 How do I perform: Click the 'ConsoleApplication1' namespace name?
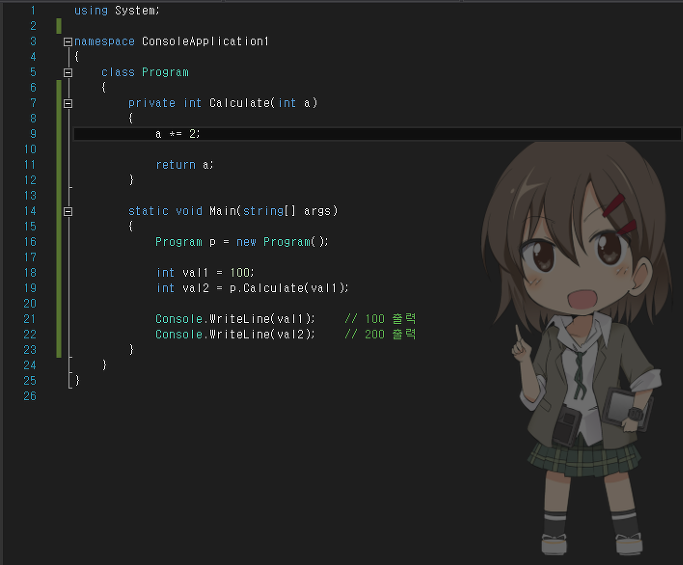[205, 41]
